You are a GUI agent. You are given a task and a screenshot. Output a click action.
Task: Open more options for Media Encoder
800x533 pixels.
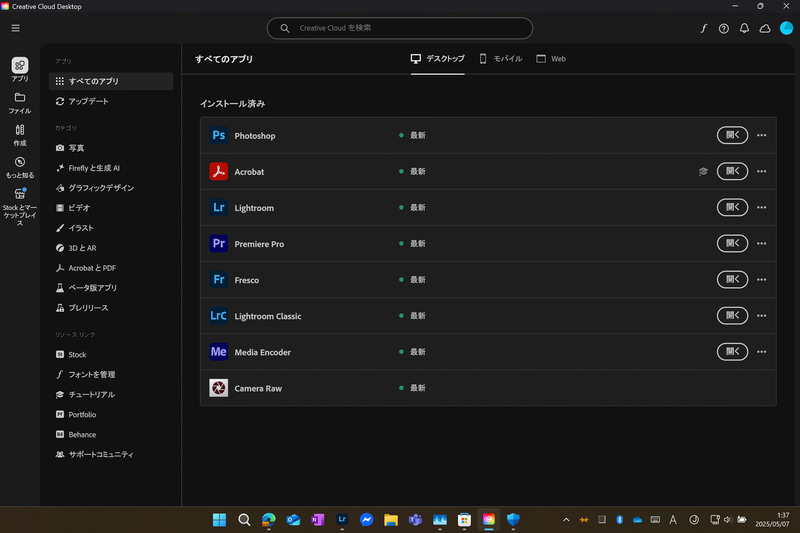761,351
